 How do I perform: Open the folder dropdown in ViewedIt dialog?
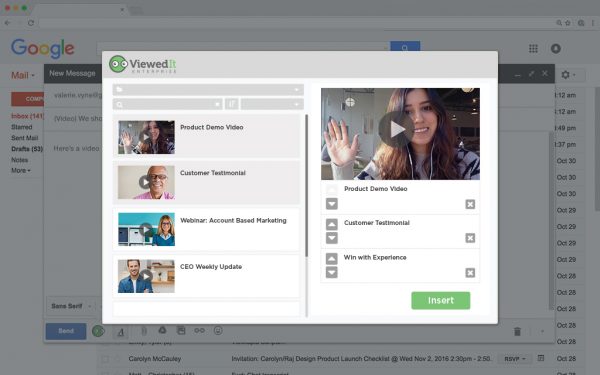pos(208,90)
